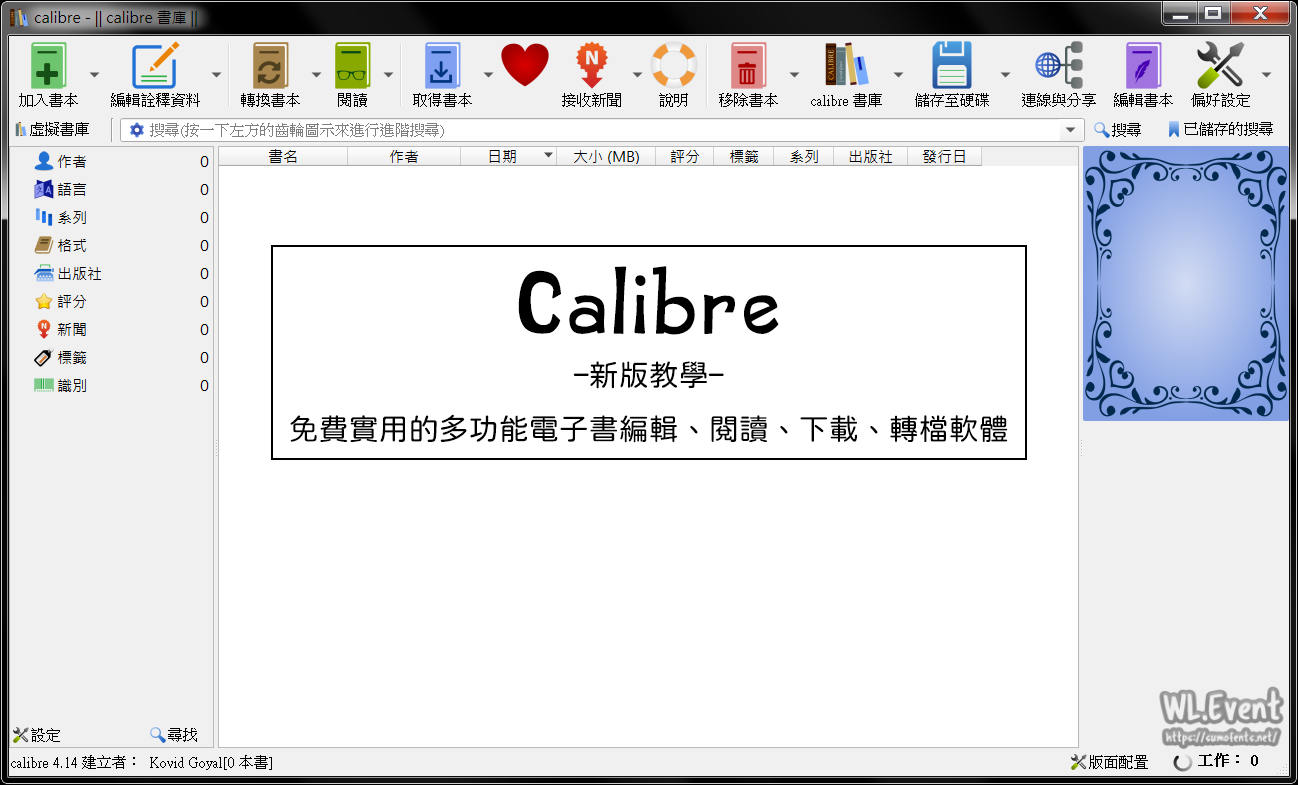This screenshot has width=1298, height=785.
Task: Click calibre 4.14 status bar text
Action: point(141,763)
